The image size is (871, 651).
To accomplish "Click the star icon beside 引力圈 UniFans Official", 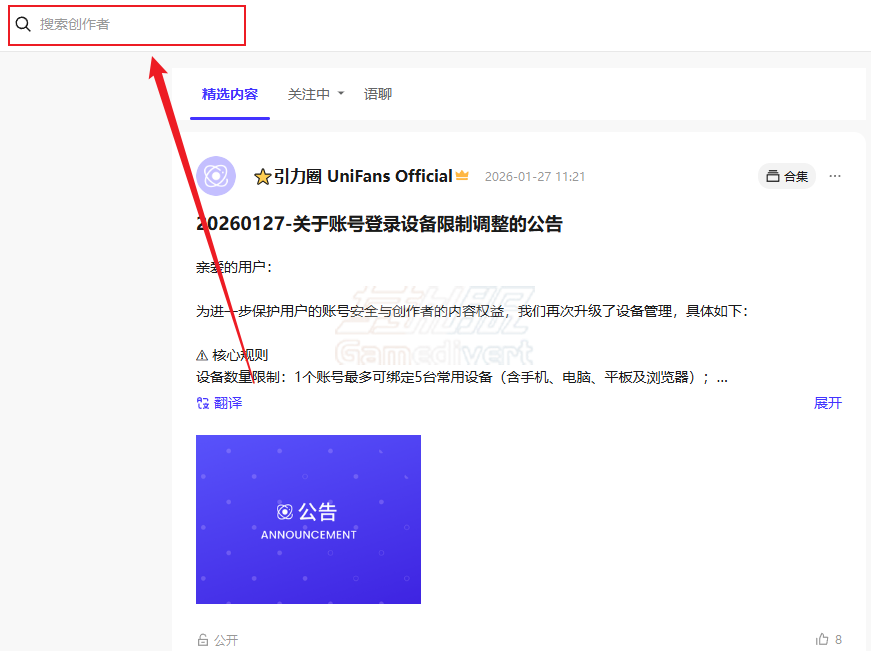I will tap(262, 175).
